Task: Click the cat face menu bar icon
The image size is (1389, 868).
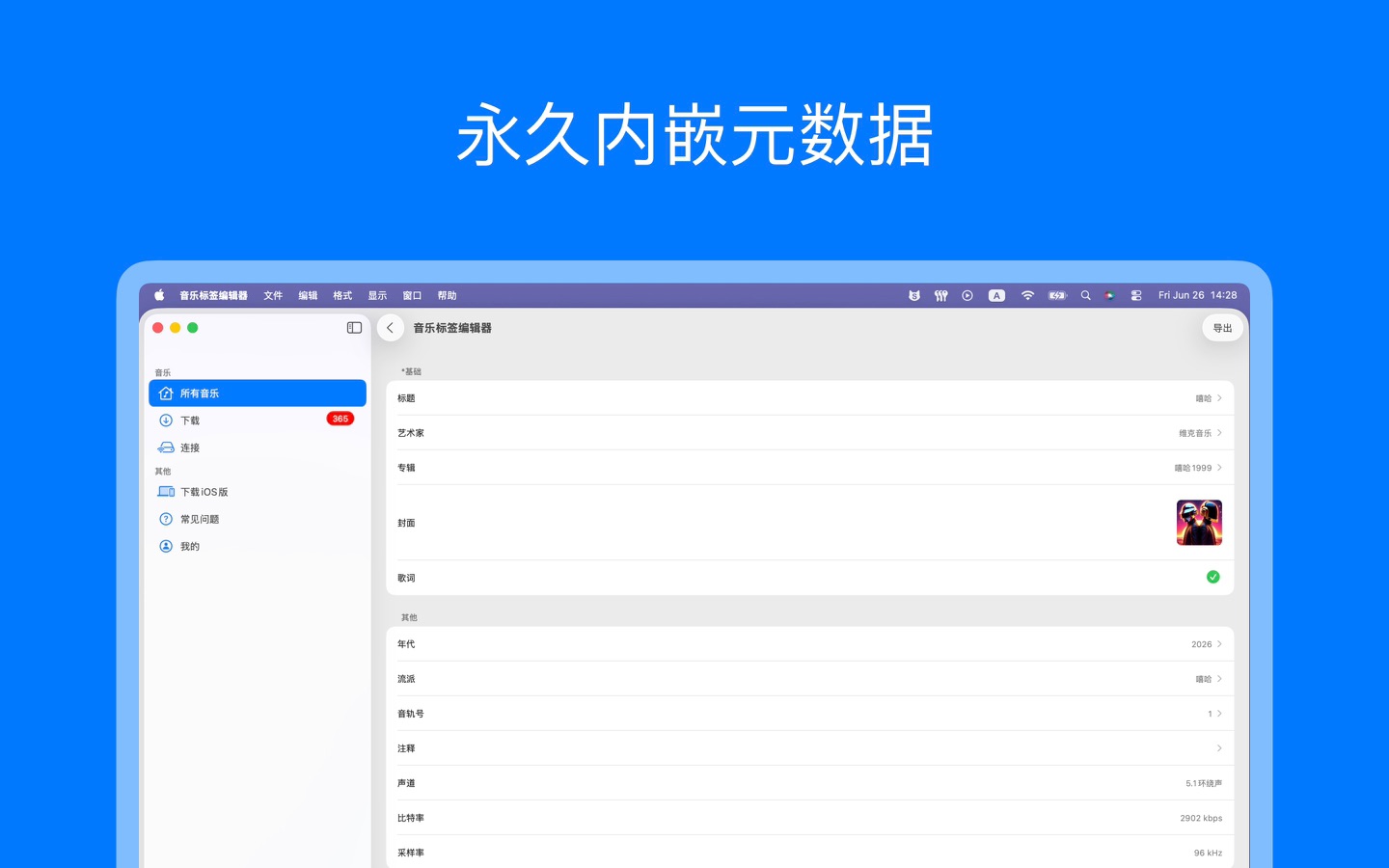Action: coord(914,295)
